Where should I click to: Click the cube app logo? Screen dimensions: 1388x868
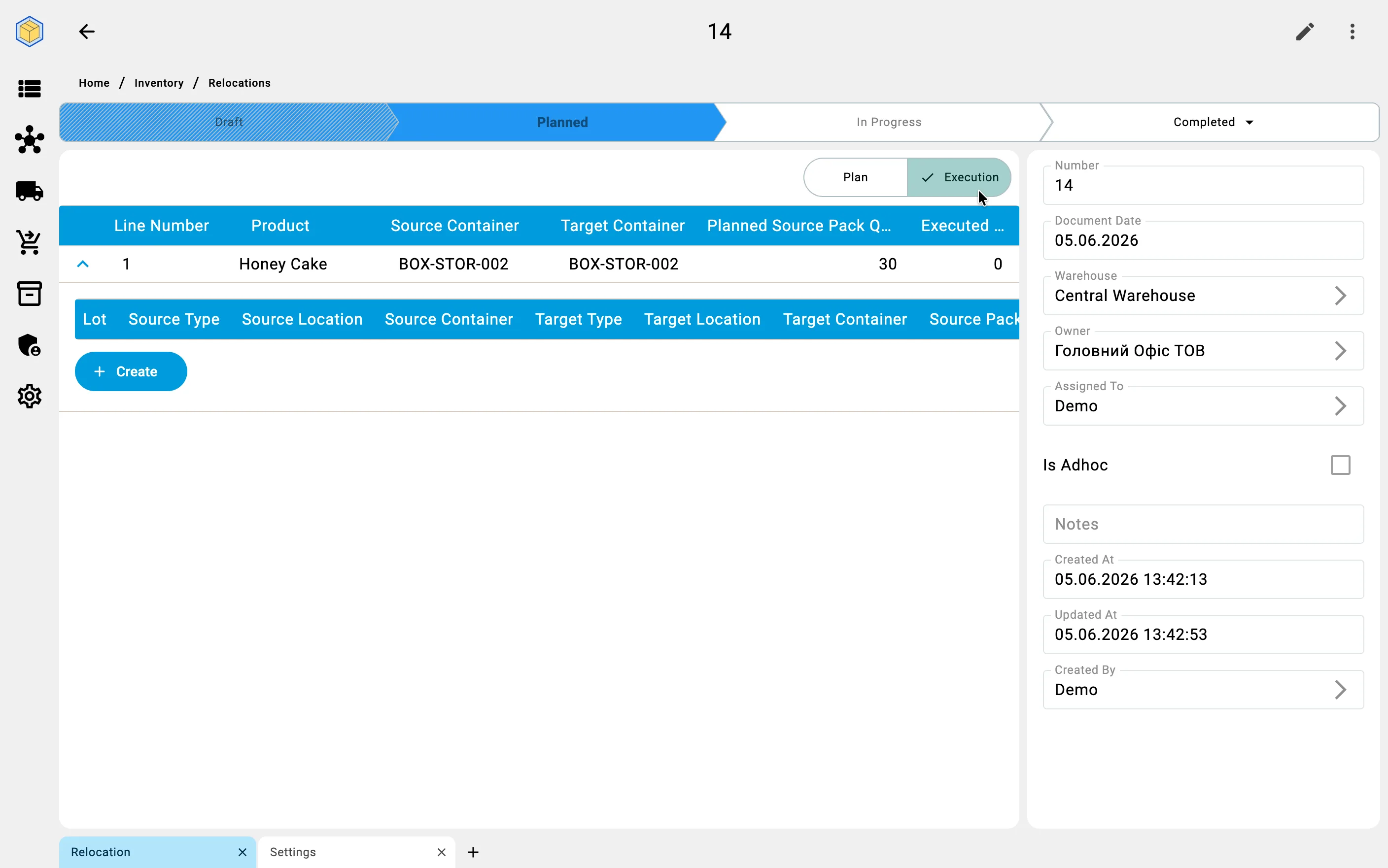(x=29, y=32)
